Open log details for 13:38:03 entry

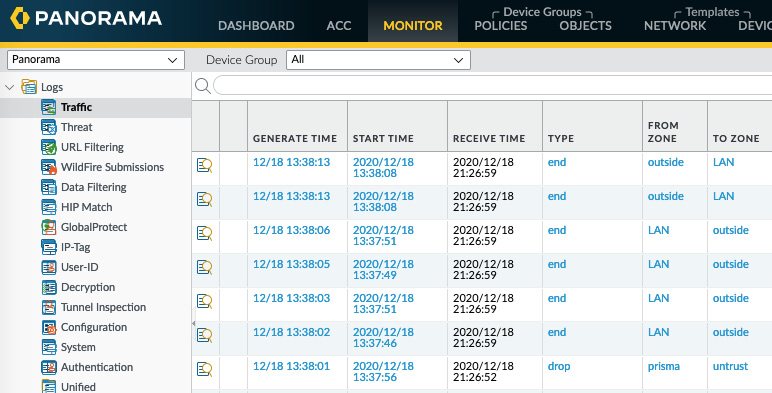pos(204,301)
